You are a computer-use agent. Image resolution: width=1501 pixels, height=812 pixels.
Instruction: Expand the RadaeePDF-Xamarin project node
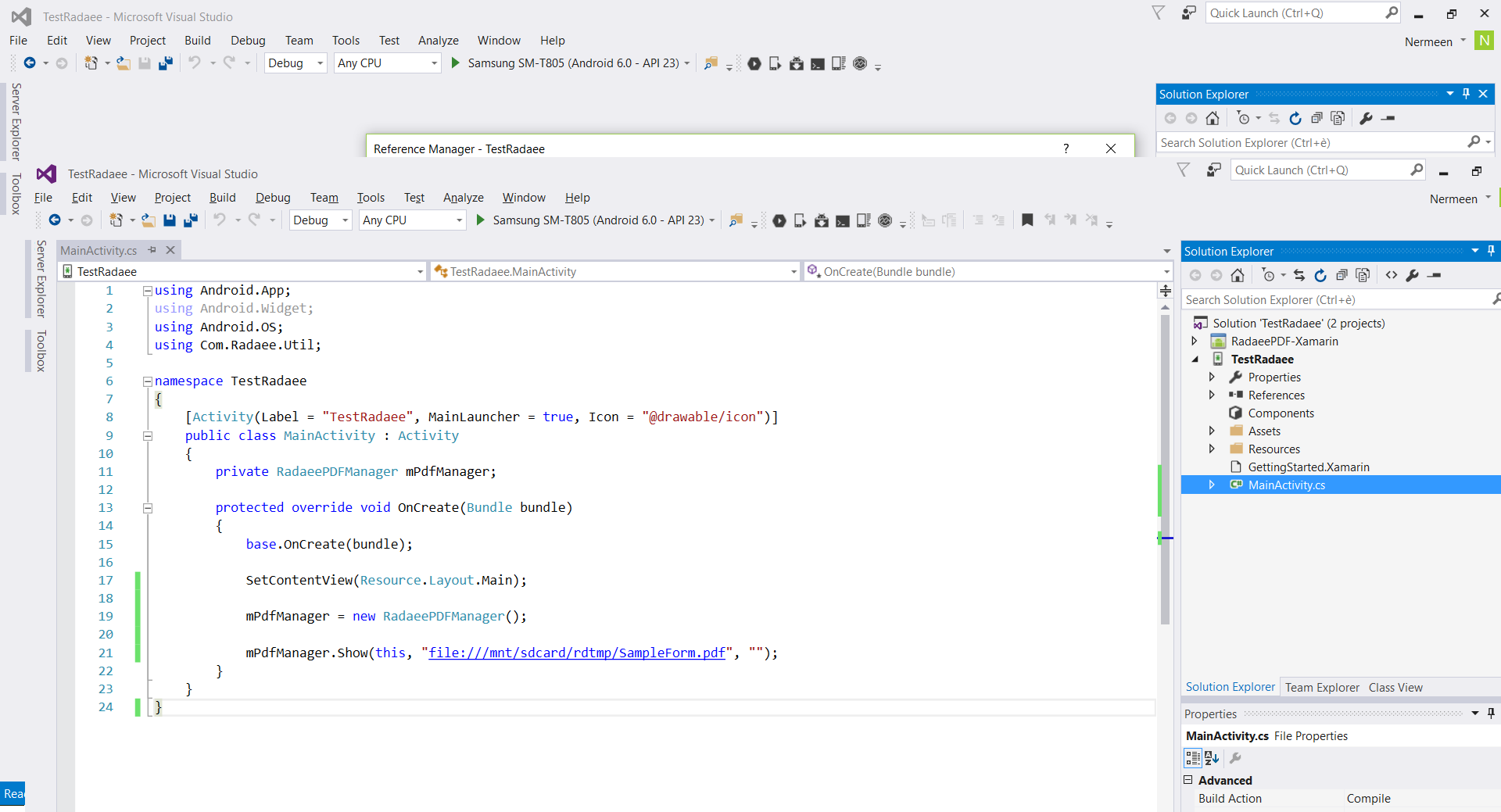click(x=1195, y=341)
